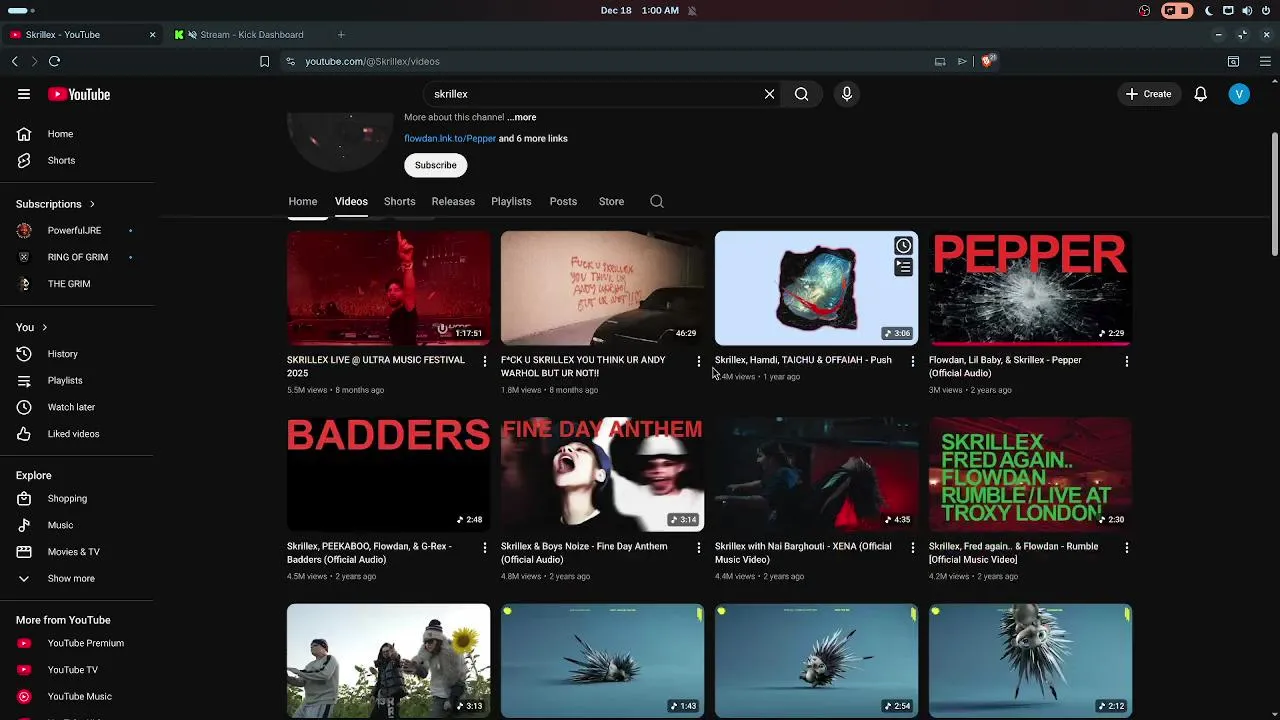The height and width of the screenshot is (720, 1280).
Task: Go to the YouTube logo home
Action: click(x=79, y=94)
